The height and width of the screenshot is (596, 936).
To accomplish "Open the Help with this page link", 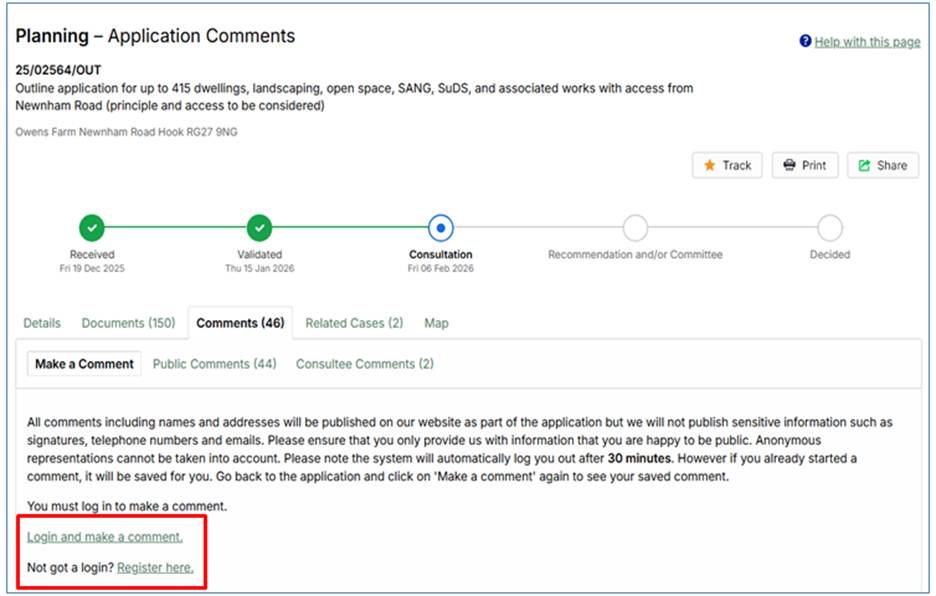I will point(866,42).
